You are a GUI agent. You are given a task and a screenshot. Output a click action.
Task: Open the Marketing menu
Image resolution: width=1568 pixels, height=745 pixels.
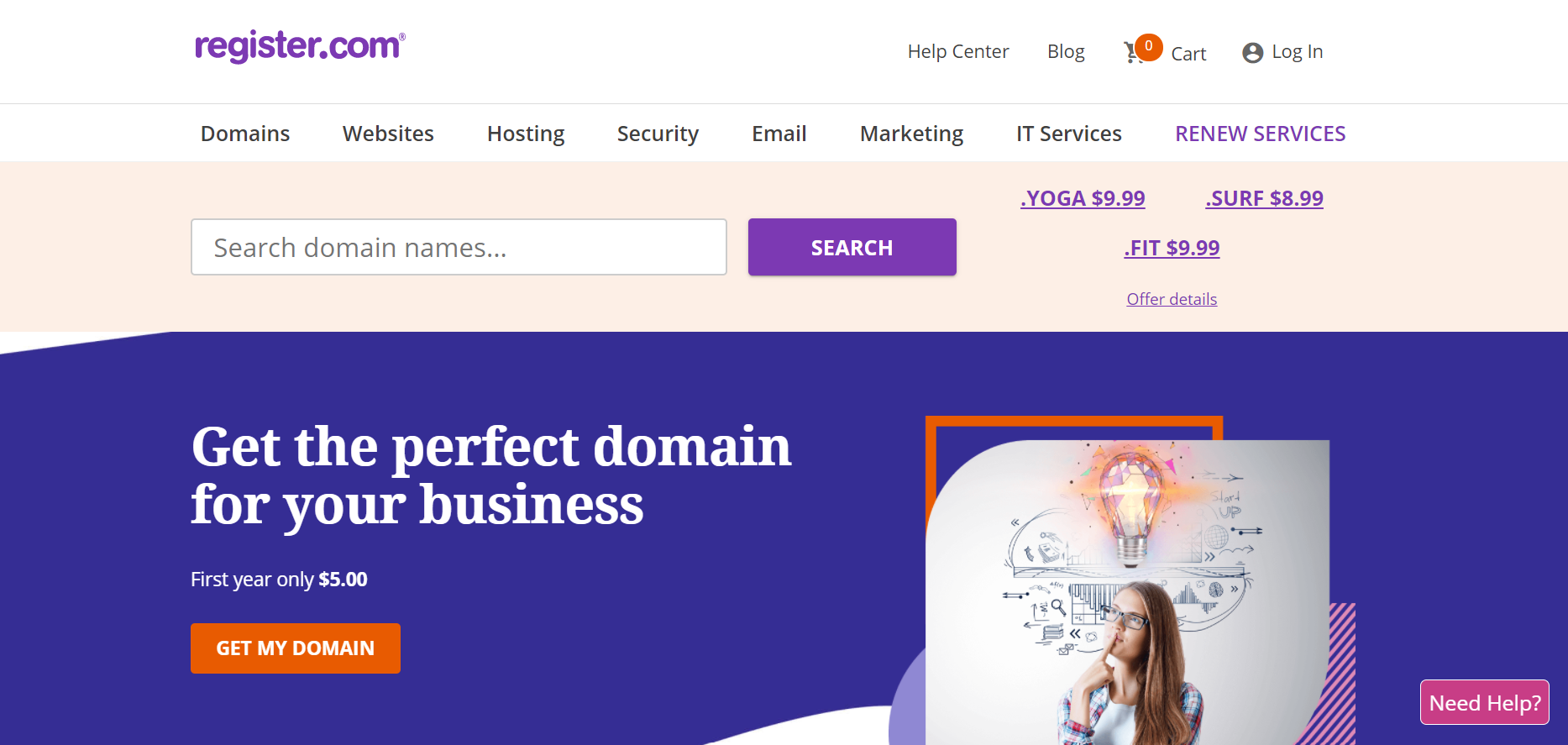(911, 134)
